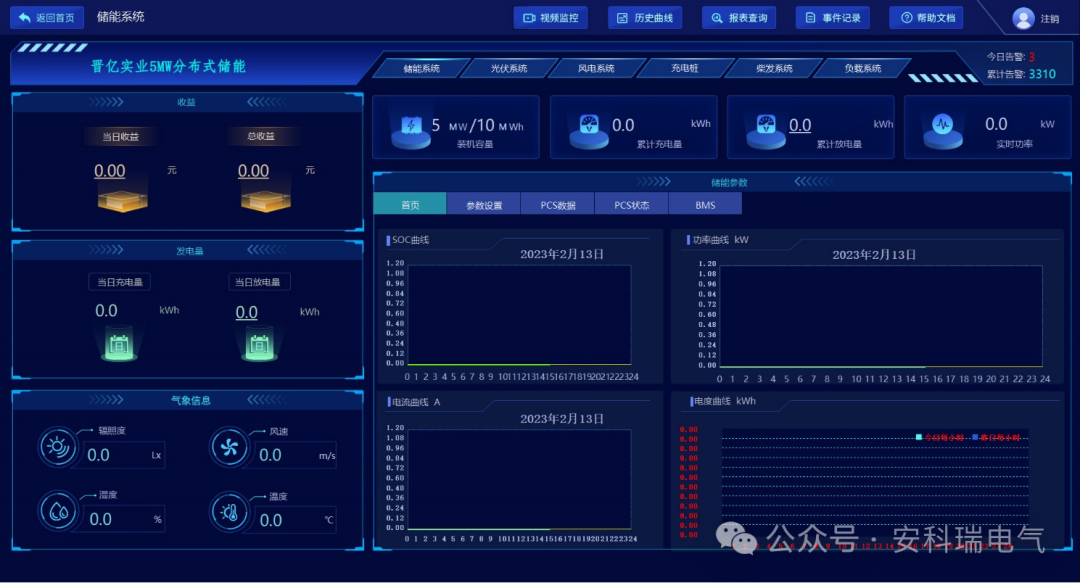Click the 电流曲线 A chart area

519,480
